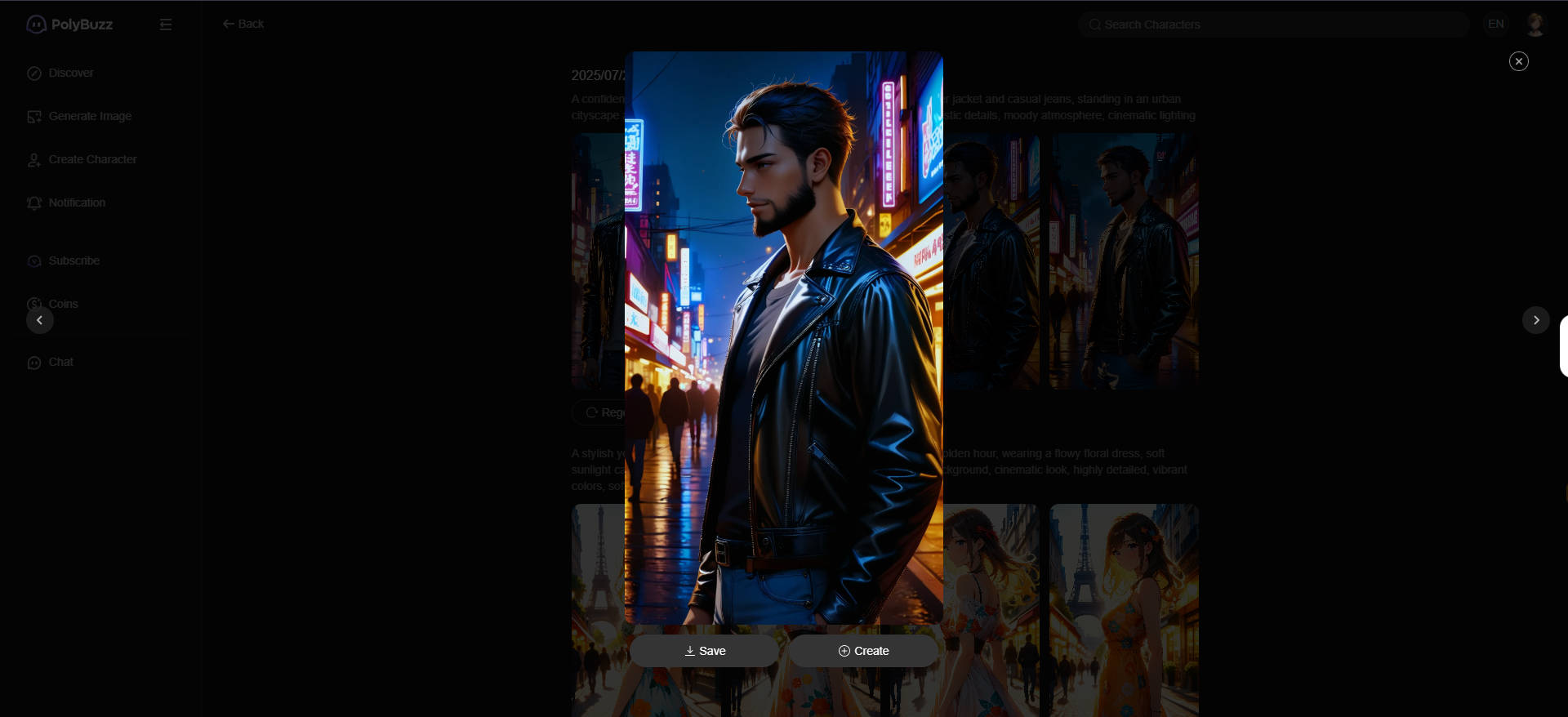Open Chat in sidebar

(60, 362)
